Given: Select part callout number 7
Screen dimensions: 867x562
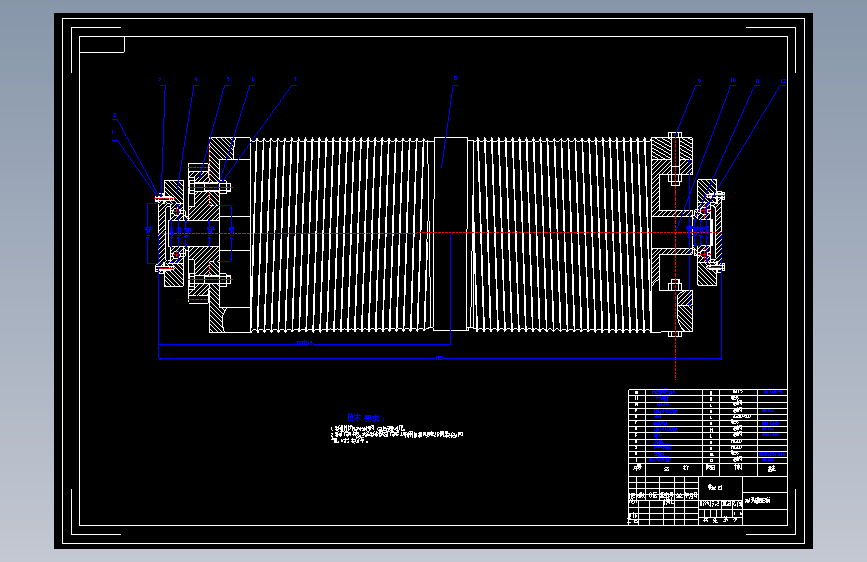Looking at the screenshot, I should (x=295, y=79).
